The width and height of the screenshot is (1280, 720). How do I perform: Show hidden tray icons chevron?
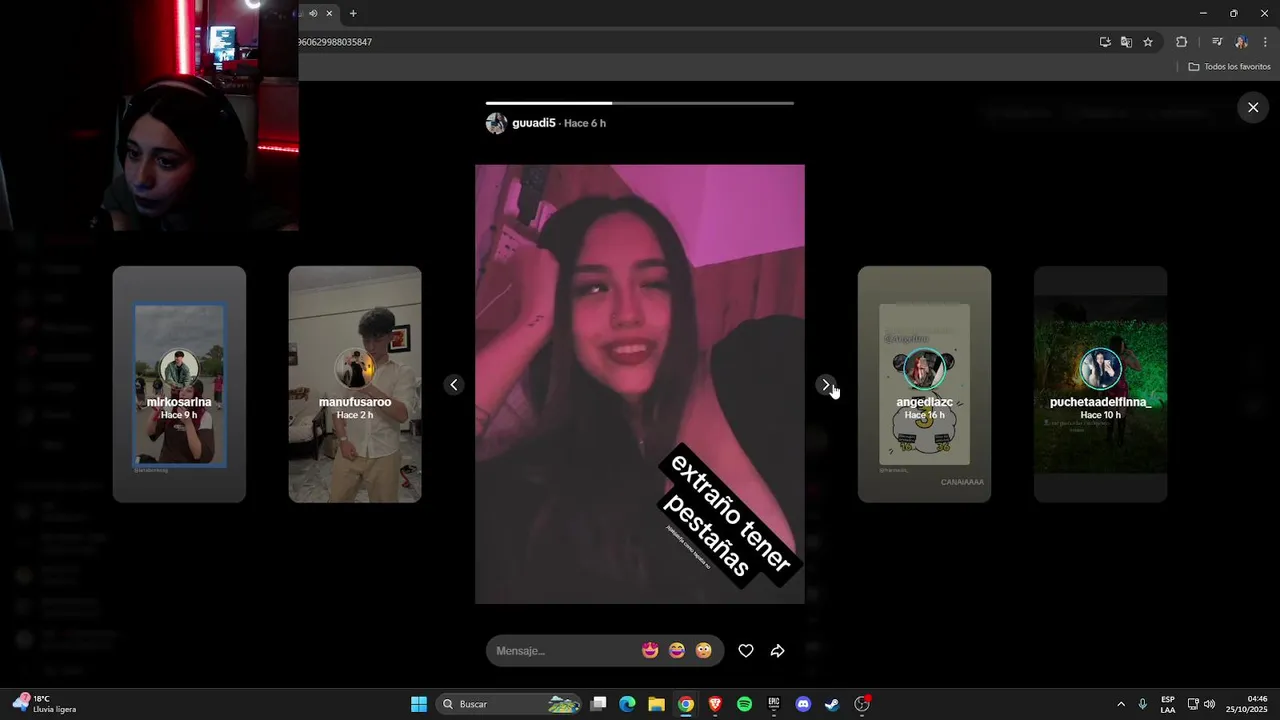click(x=1120, y=704)
